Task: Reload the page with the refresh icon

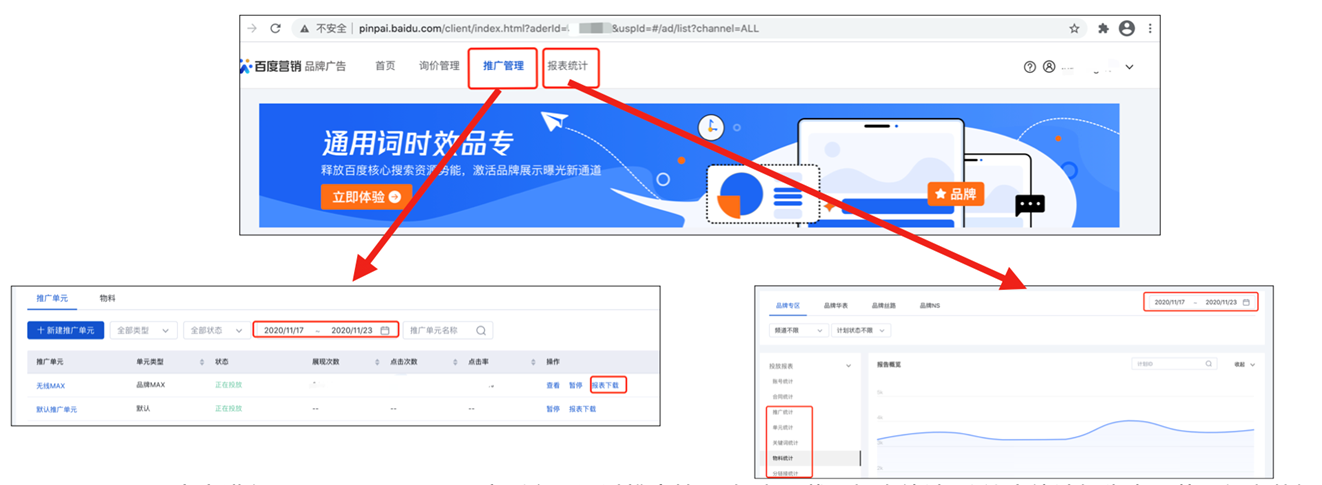Action: (275, 29)
